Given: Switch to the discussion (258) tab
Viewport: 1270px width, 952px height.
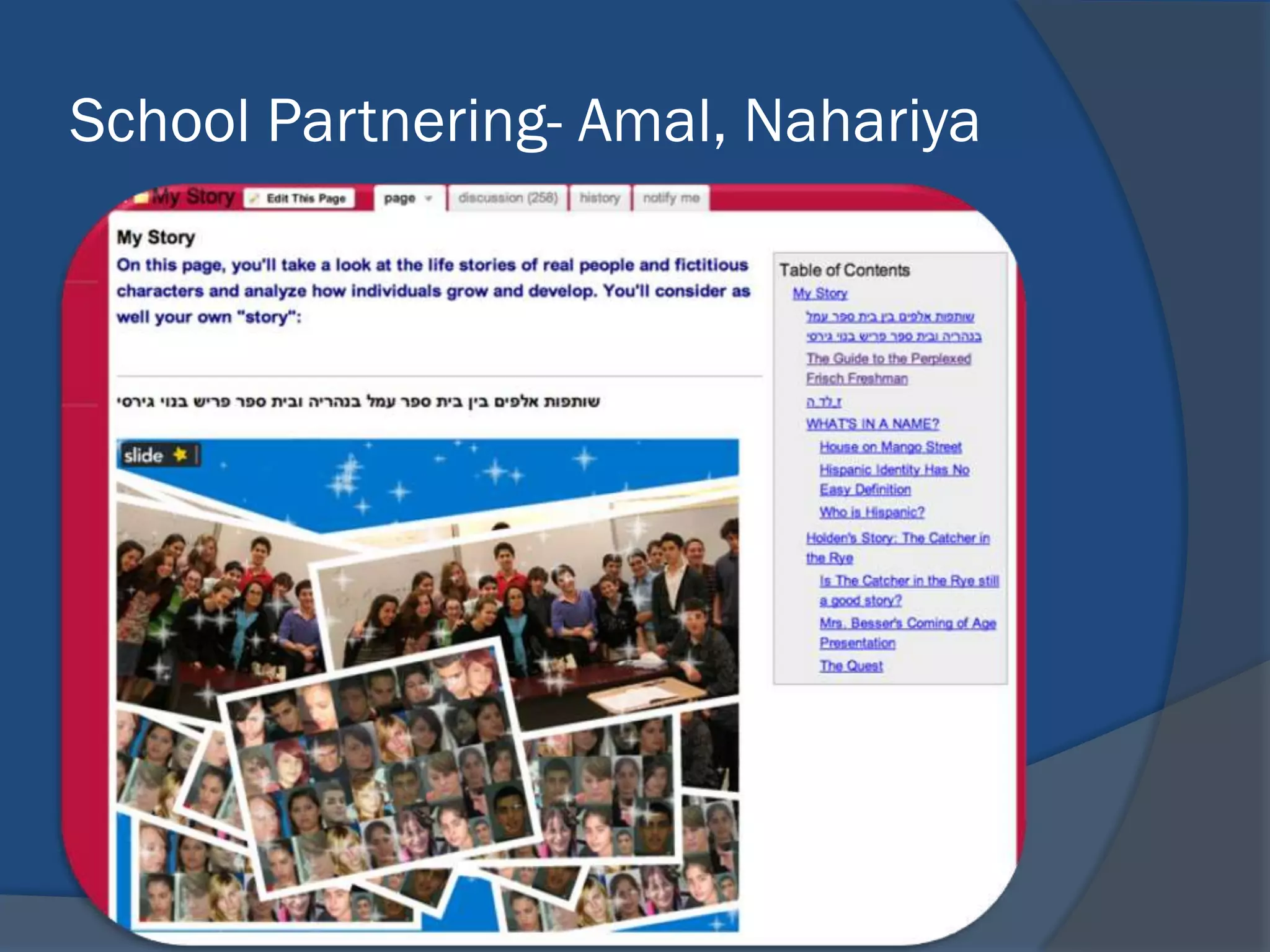Looking at the screenshot, I should click(508, 198).
